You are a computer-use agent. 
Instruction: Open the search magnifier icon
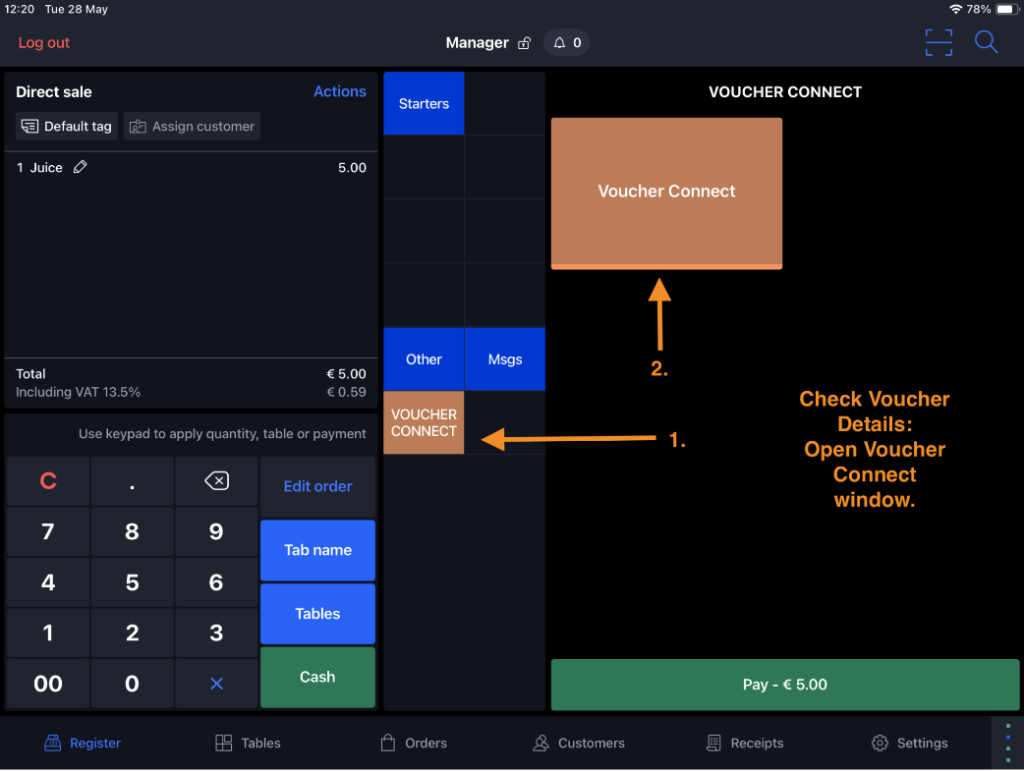[986, 43]
